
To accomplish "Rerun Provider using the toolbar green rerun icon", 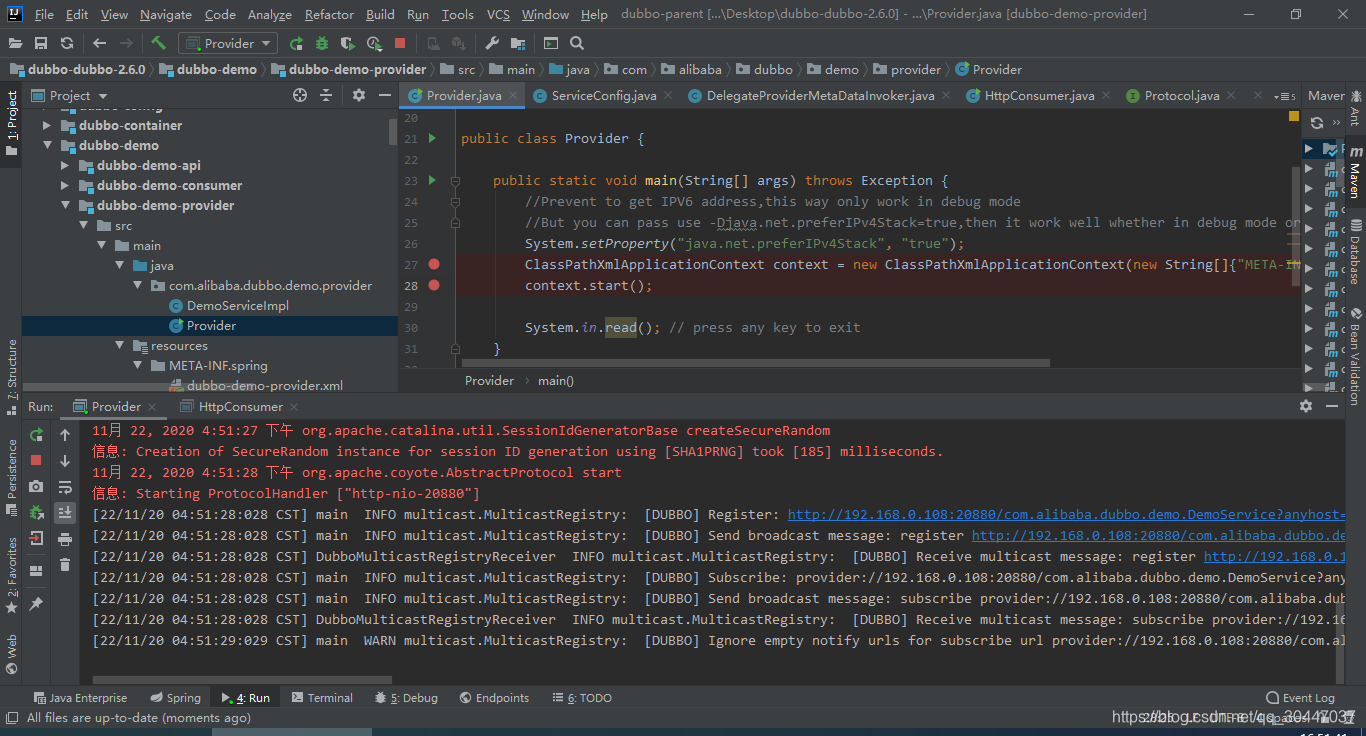I will point(296,43).
